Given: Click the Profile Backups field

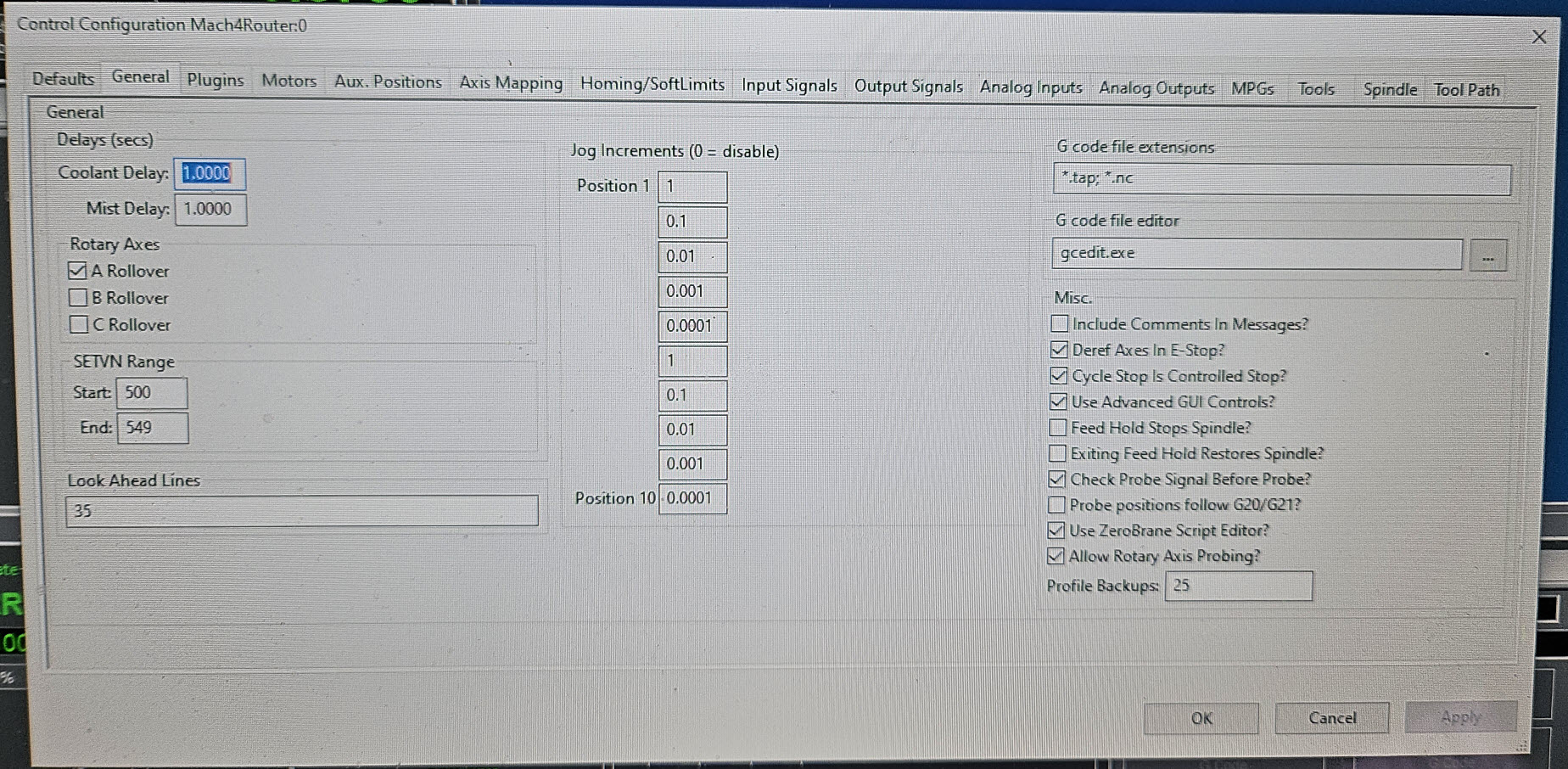Looking at the screenshot, I should click(1238, 586).
